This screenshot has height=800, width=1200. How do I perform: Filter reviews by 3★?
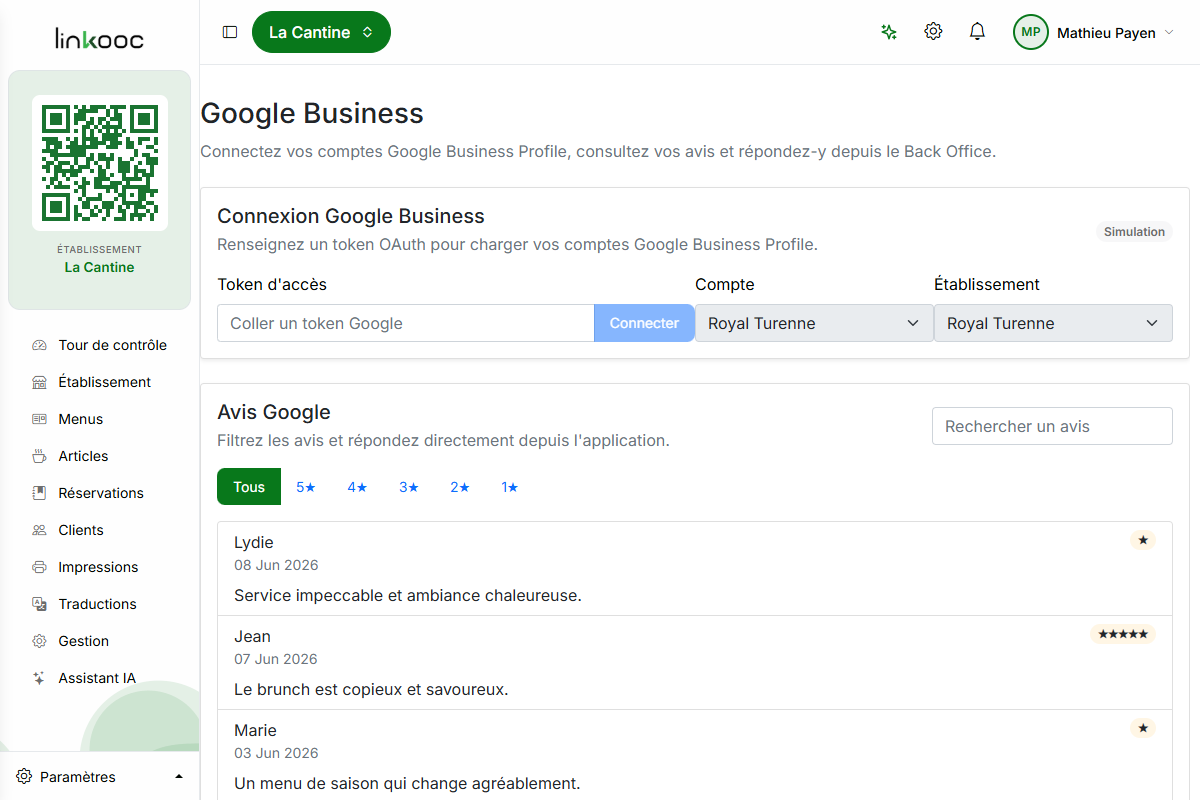click(409, 487)
